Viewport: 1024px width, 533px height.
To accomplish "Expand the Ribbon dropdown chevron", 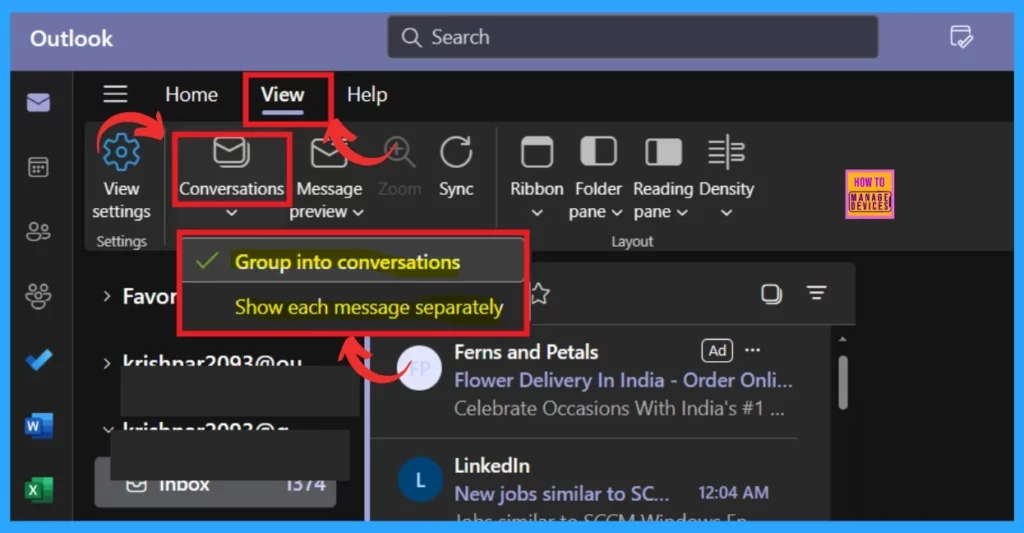I will [537, 212].
